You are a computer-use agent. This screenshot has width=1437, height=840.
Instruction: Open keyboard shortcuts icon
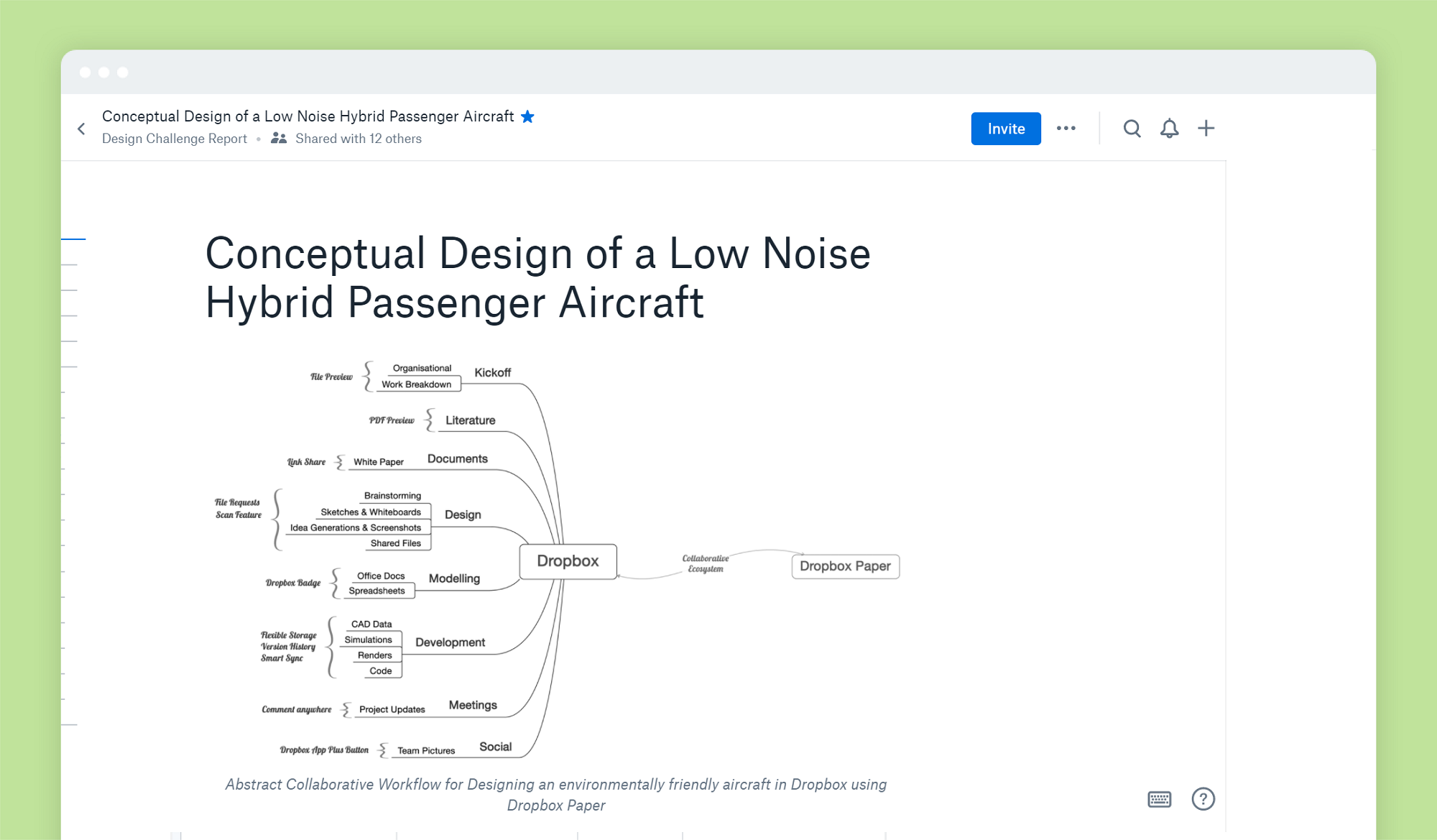[x=1160, y=799]
